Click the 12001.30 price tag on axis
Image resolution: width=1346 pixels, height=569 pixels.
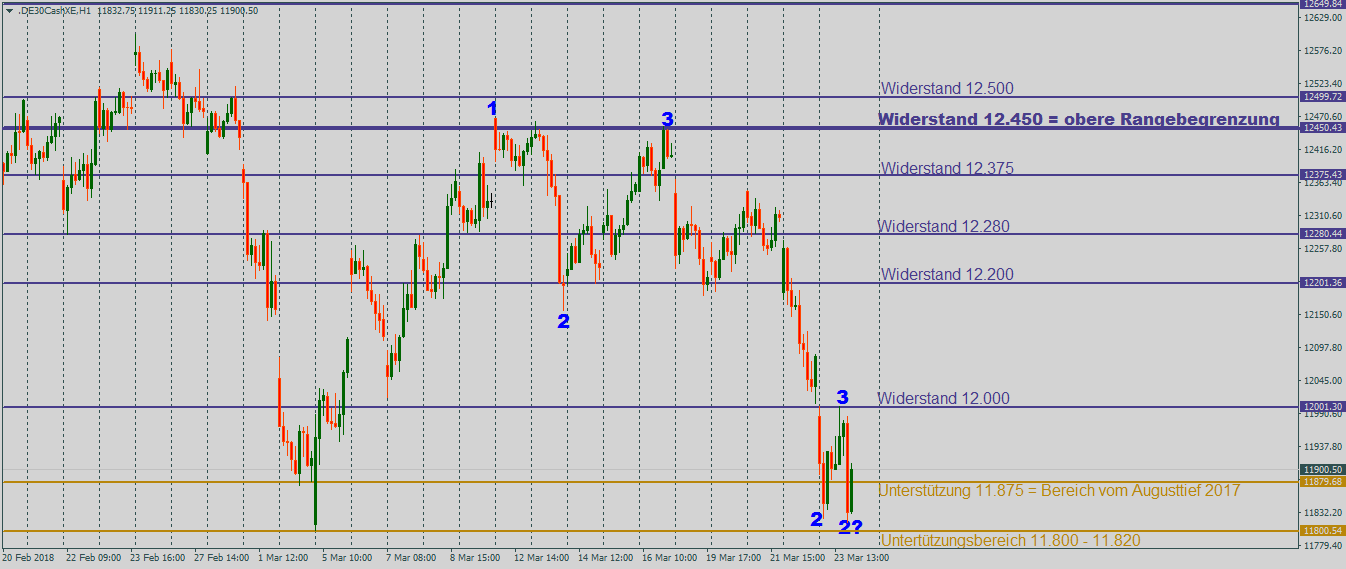coord(1322,407)
